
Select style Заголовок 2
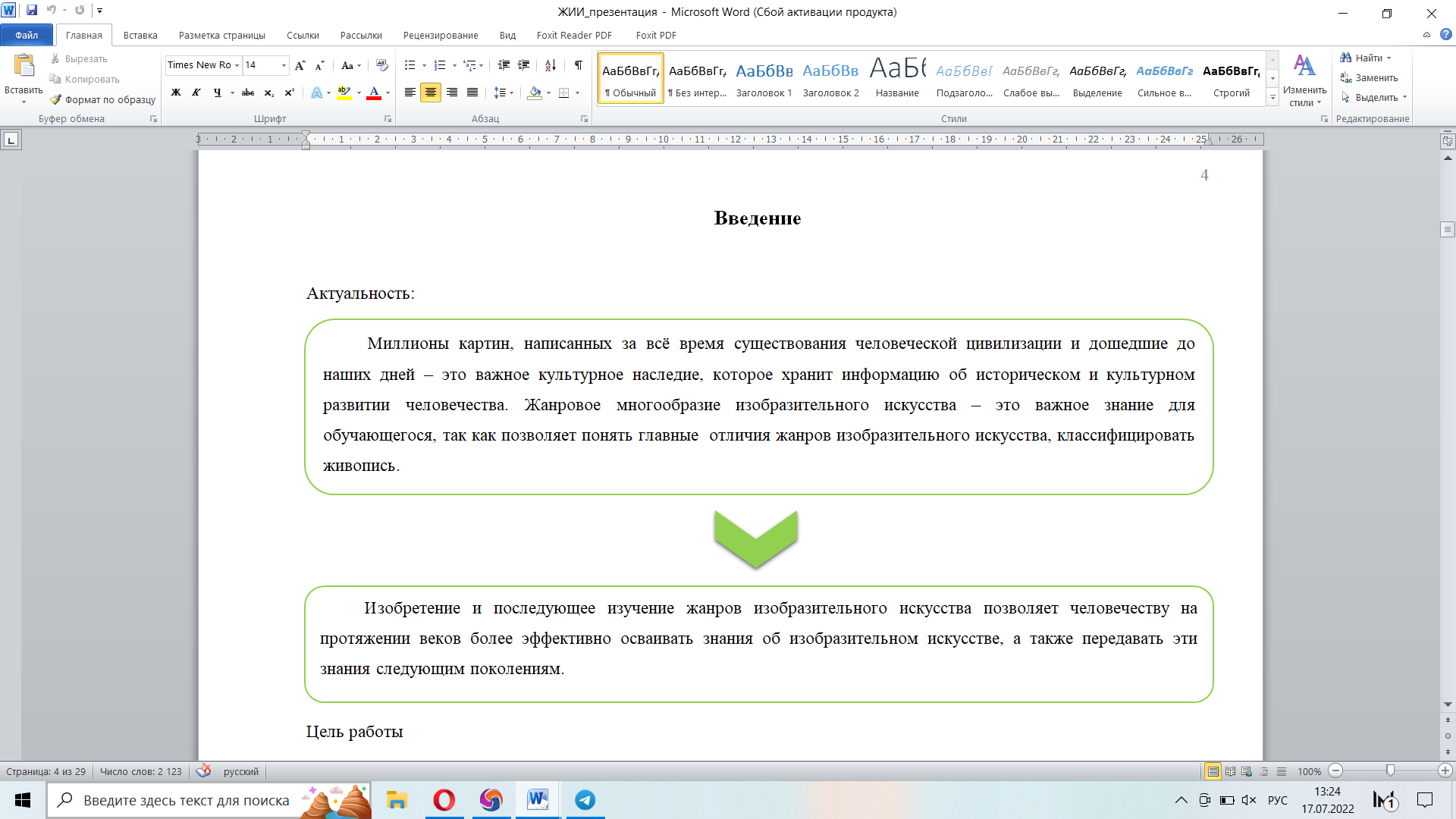tap(830, 78)
